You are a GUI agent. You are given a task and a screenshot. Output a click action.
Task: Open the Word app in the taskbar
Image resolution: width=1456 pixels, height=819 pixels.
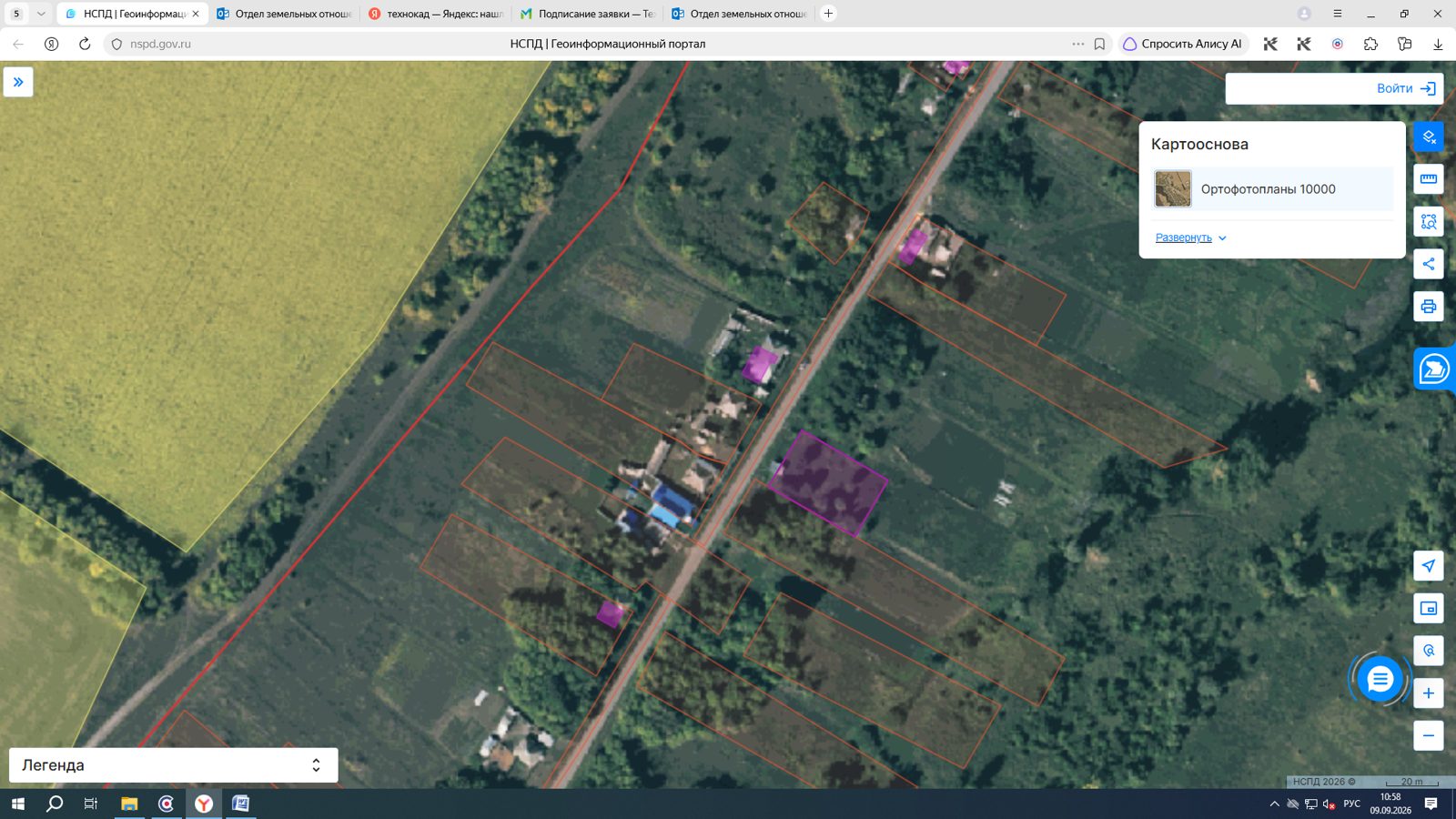(240, 804)
